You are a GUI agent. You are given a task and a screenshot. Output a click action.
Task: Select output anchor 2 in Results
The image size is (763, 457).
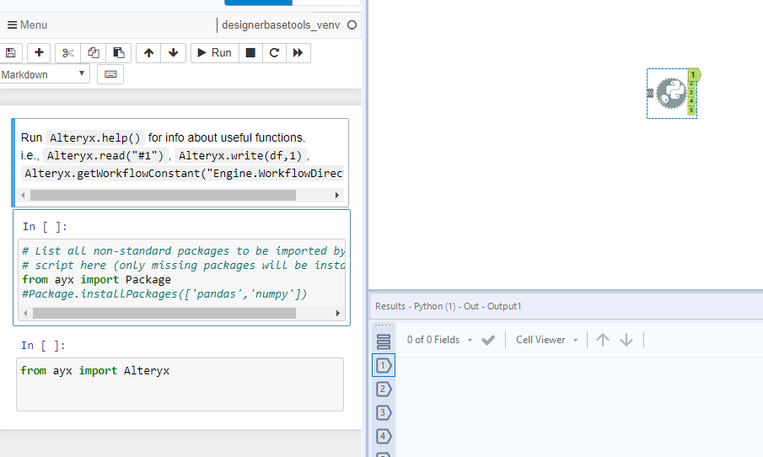(383, 389)
